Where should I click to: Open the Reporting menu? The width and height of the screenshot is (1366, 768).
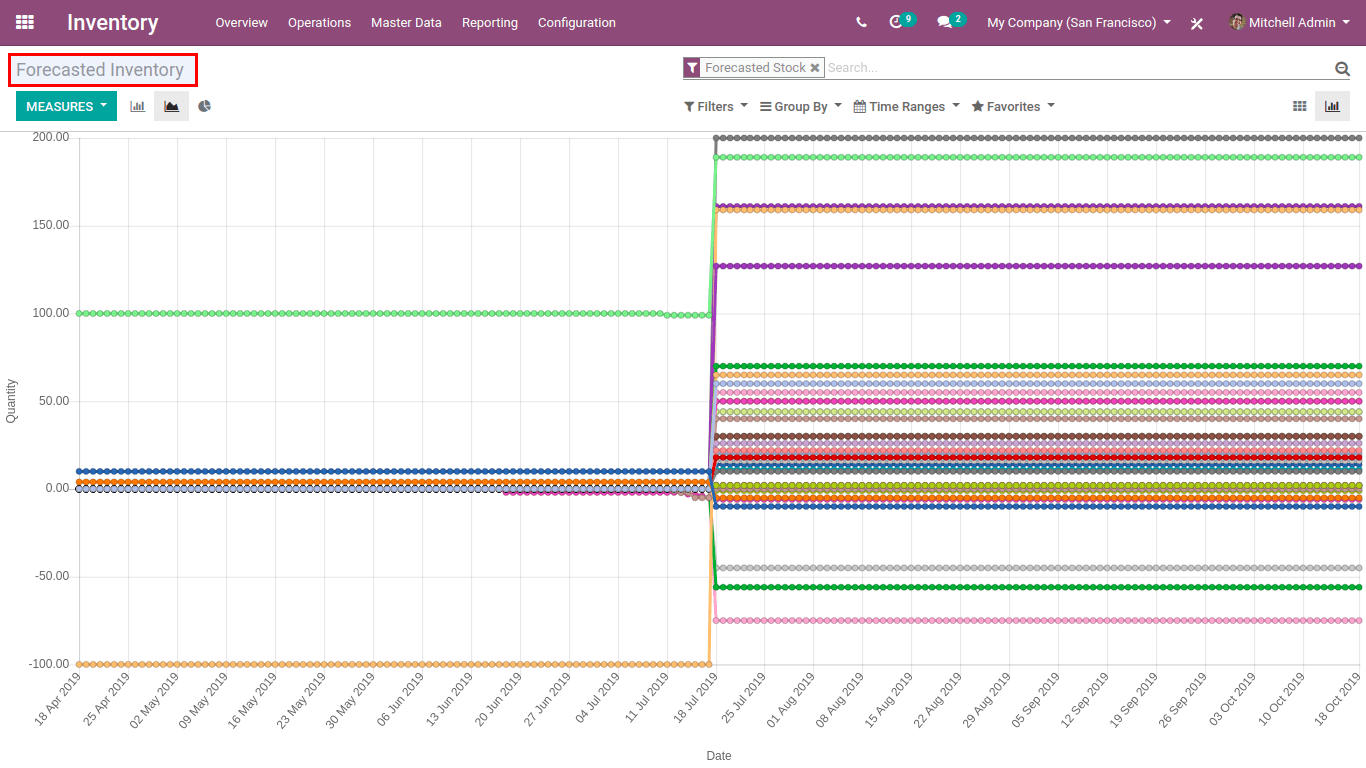point(490,22)
